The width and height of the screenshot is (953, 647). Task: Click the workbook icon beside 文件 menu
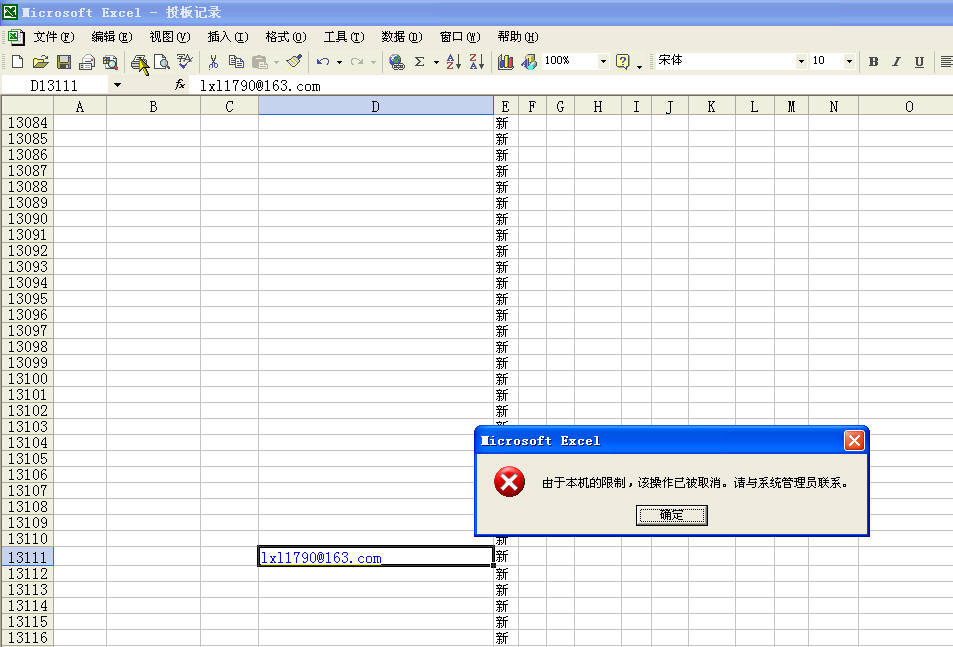[x=16, y=37]
